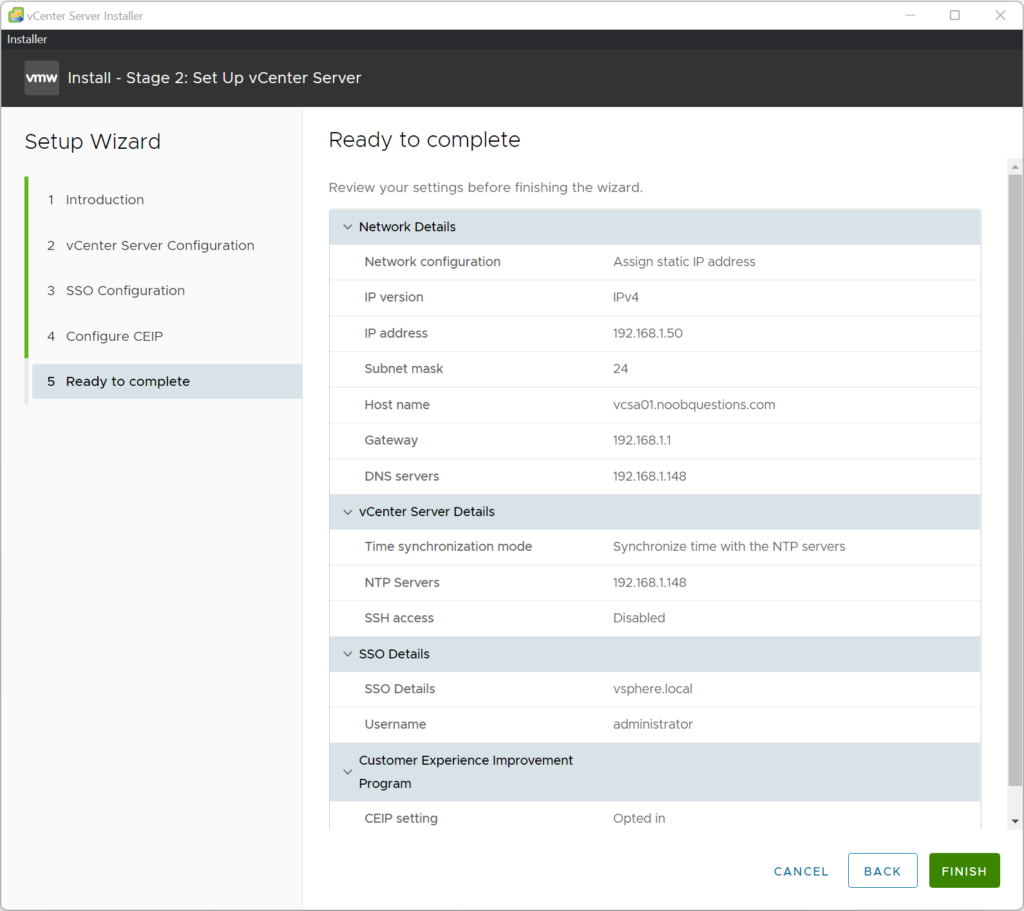Viewport: 1024px width, 911px height.
Task: Click the CEIP setting Opted in value
Action: [639, 818]
